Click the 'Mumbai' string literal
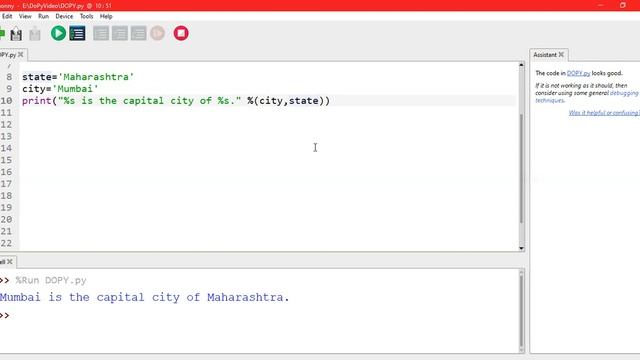 click(76, 89)
